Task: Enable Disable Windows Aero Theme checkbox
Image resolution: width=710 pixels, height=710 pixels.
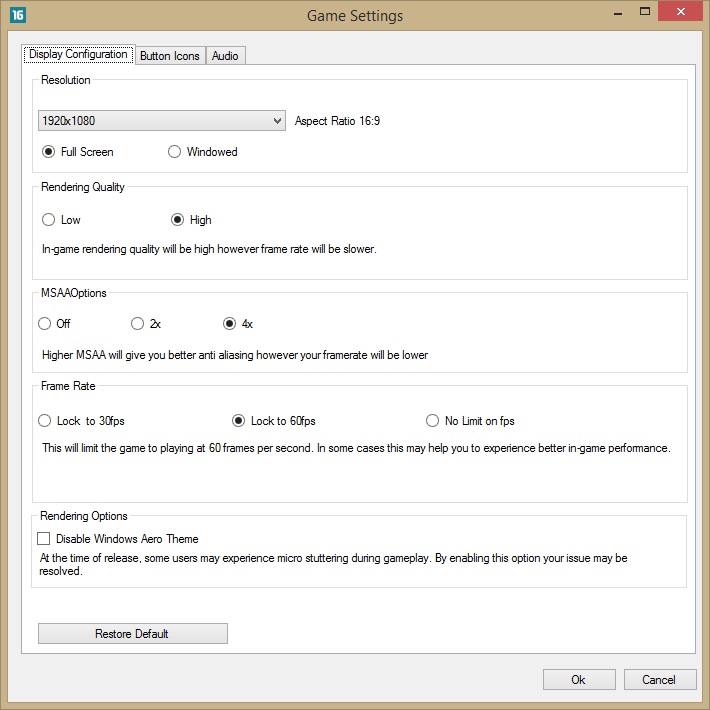Action: (44, 539)
